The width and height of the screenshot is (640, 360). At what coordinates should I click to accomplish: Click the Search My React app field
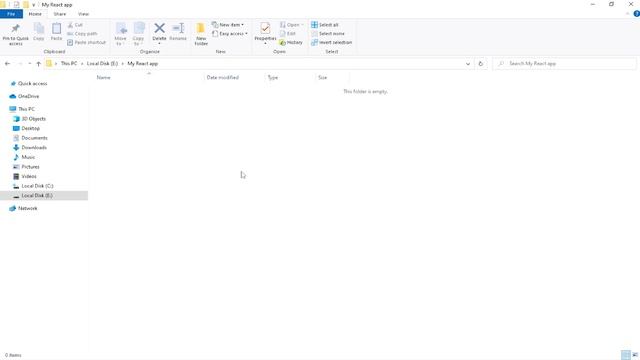[564, 64]
